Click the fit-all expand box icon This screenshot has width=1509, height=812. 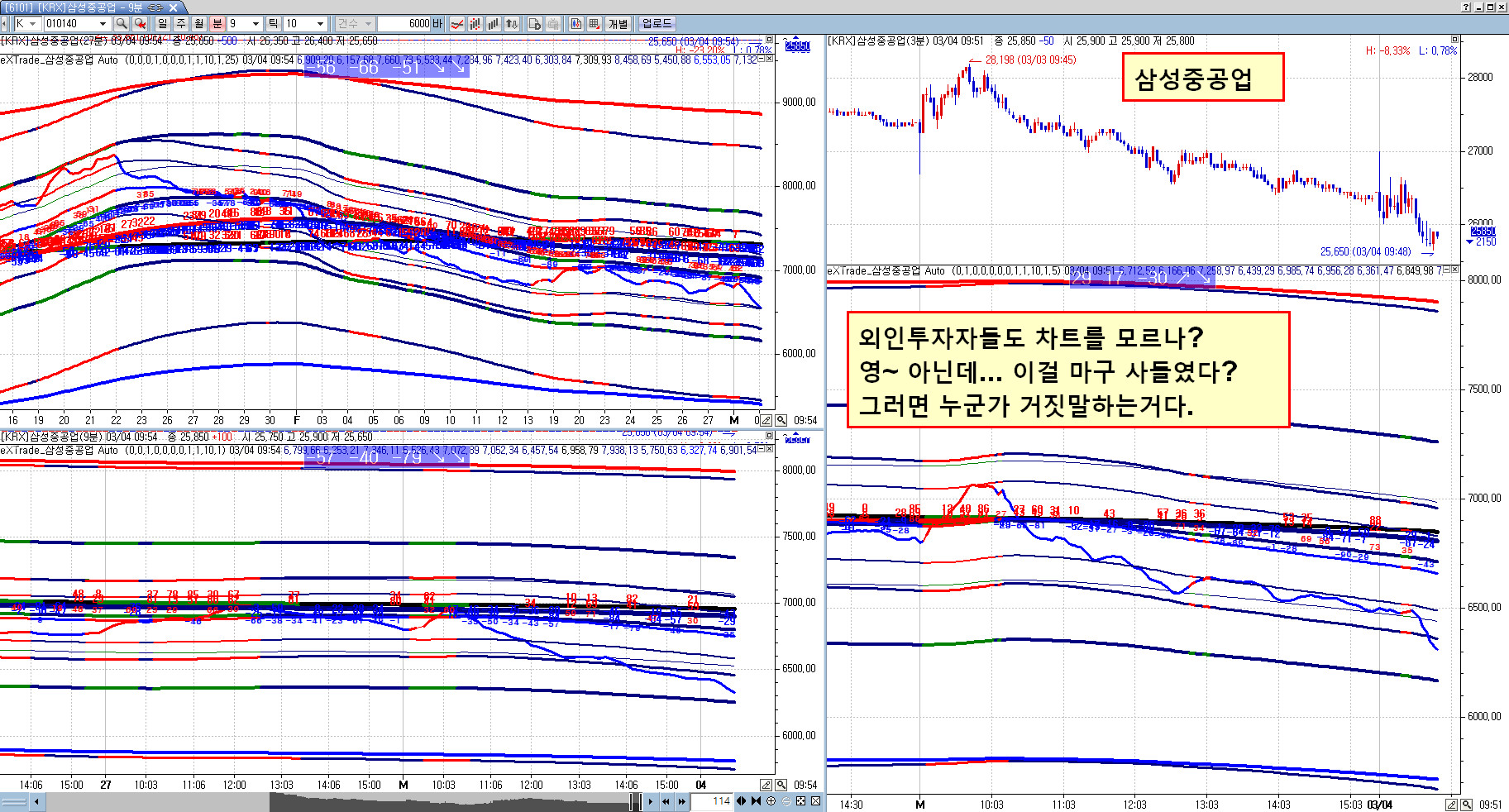pos(800,801)
